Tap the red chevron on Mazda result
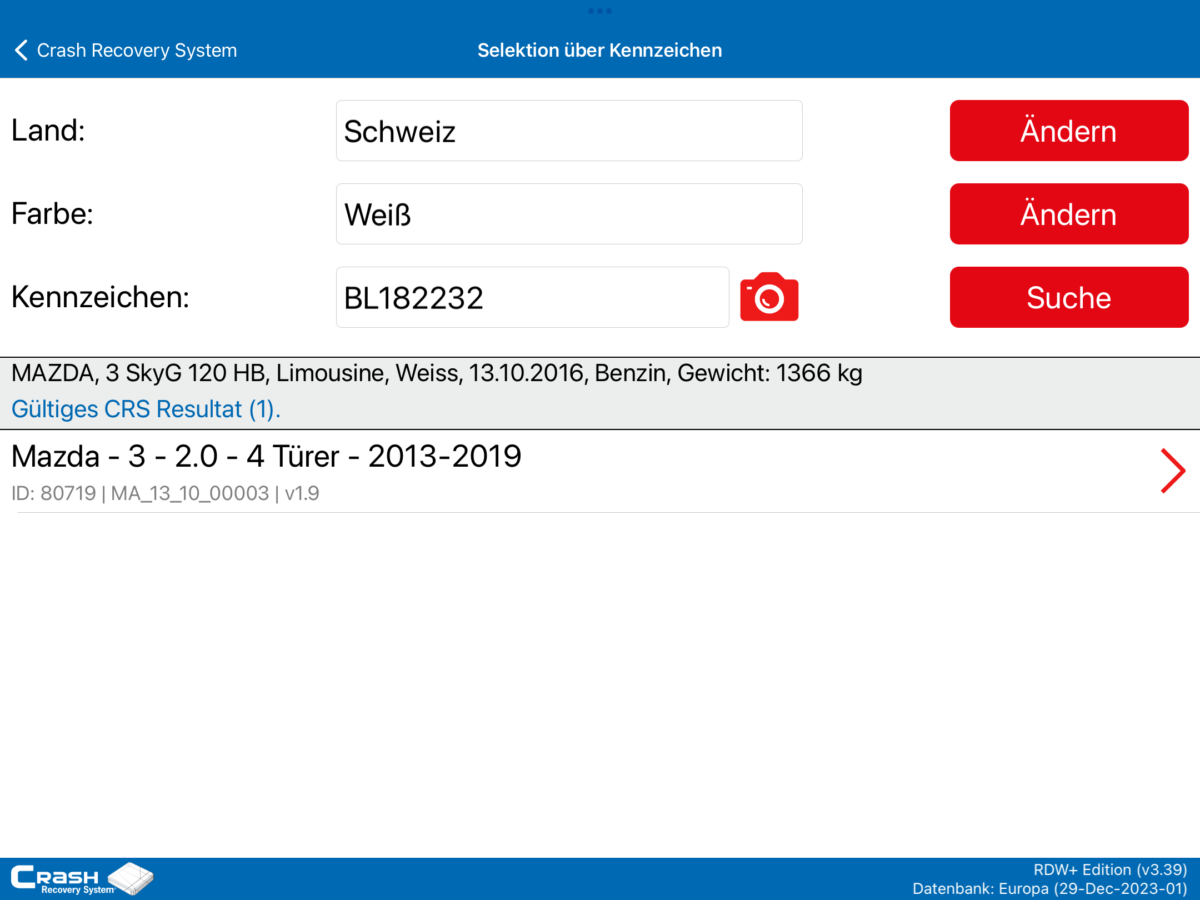The height and width of the screenshot is (900, 1200). click(1172, 471)
